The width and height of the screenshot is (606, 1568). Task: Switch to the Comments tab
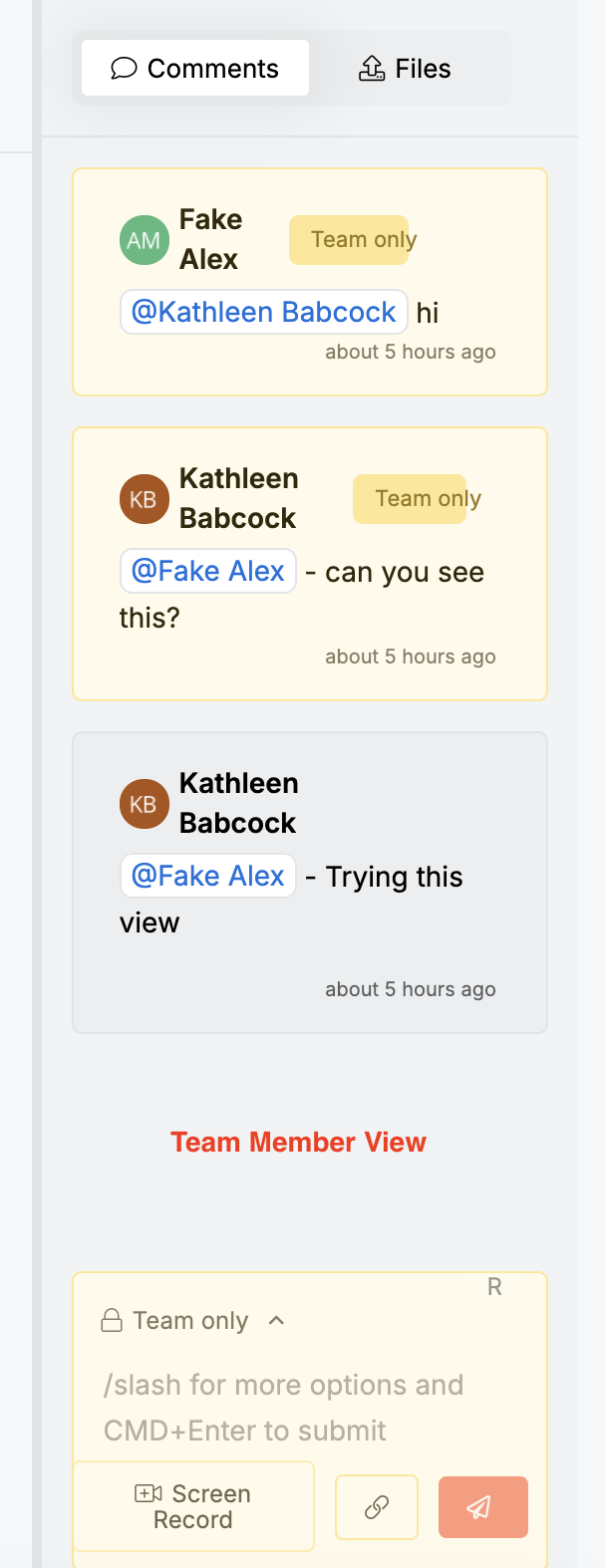click(195, 69)
